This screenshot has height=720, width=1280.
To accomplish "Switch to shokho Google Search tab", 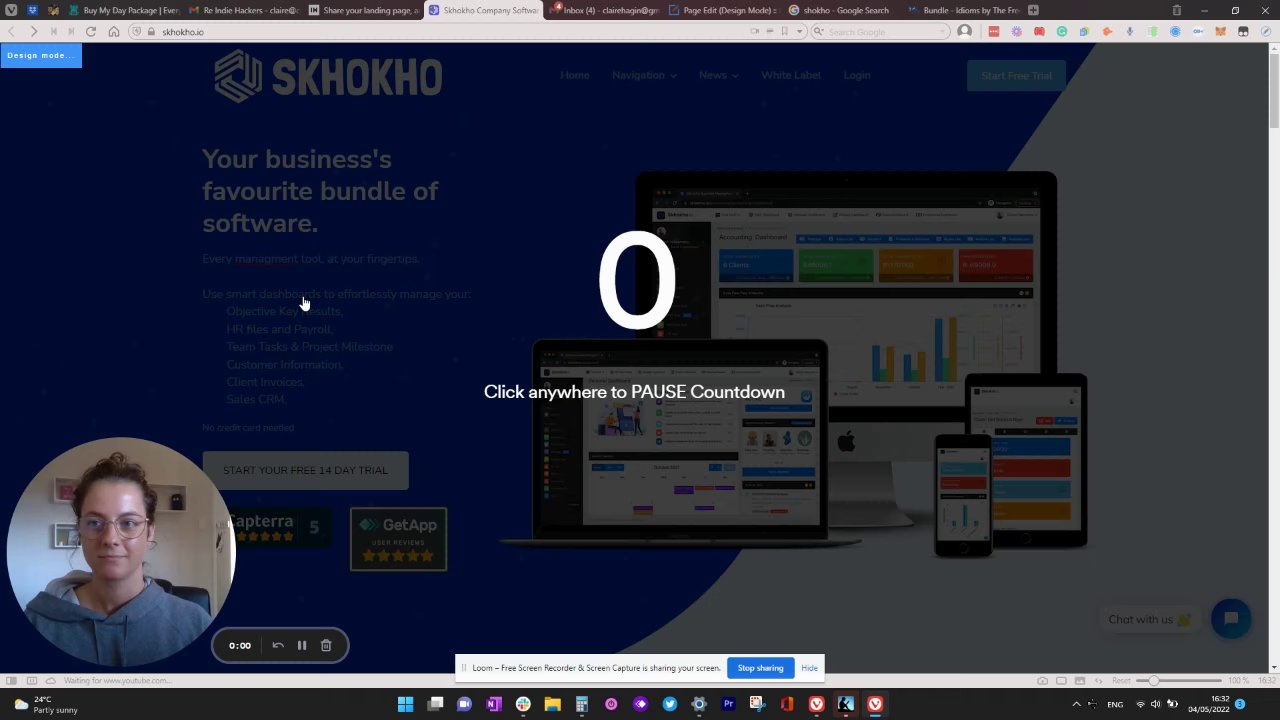I will [x=842, y=10].
